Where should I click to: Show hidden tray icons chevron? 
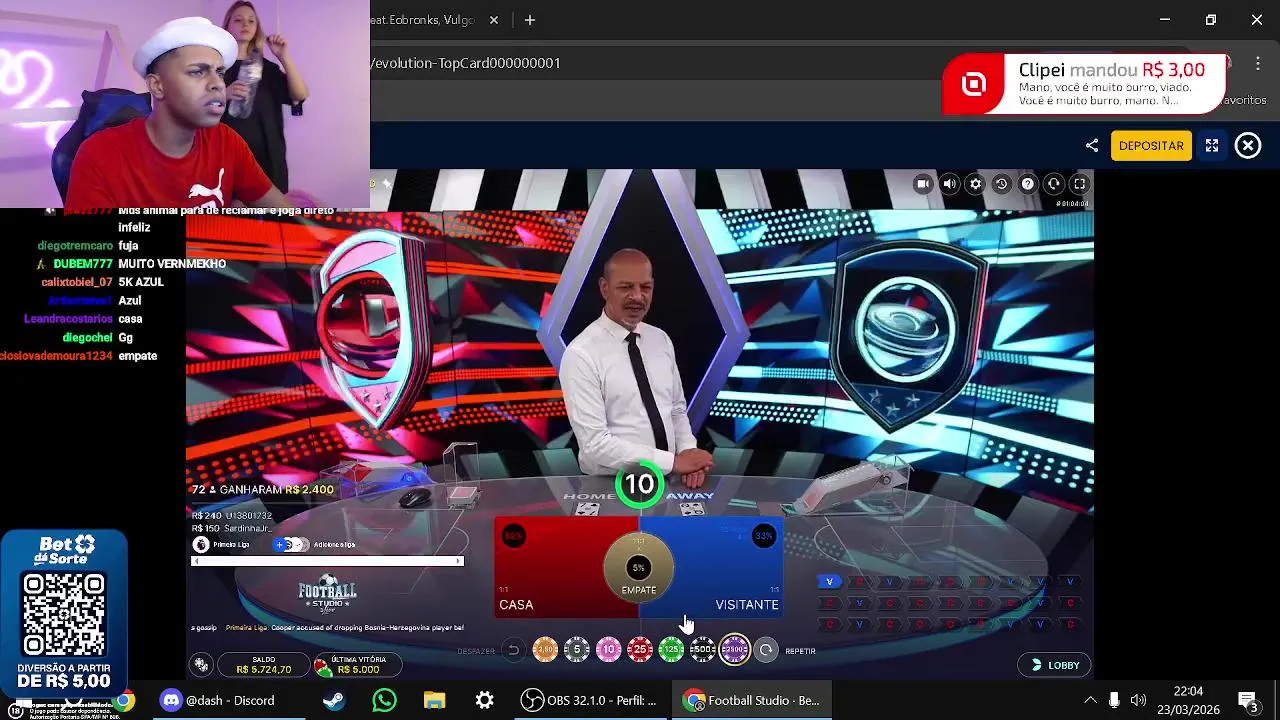click(1090, 700)
